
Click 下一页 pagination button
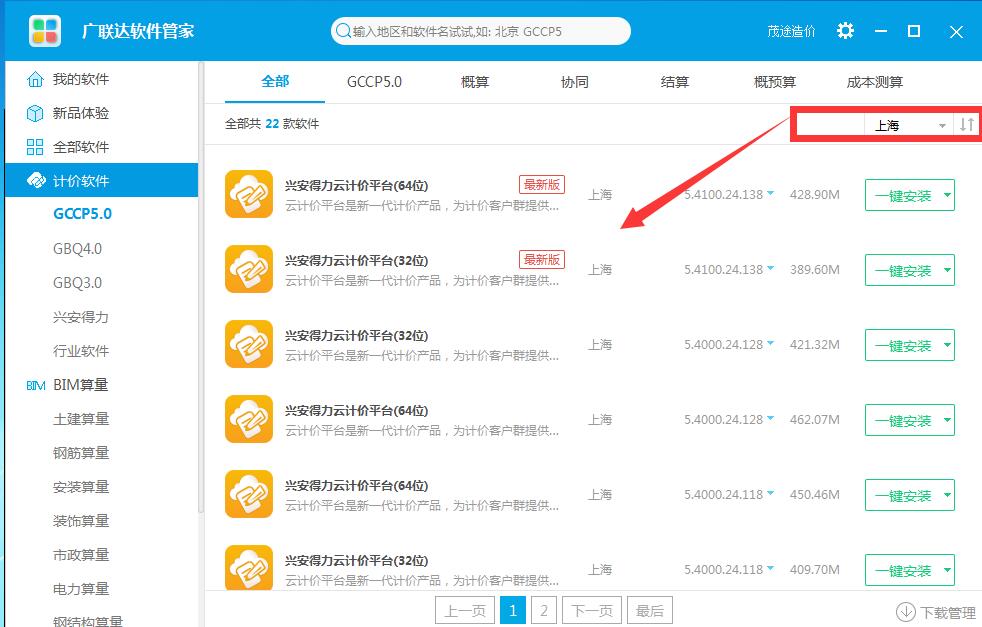(x=592, y=611)
